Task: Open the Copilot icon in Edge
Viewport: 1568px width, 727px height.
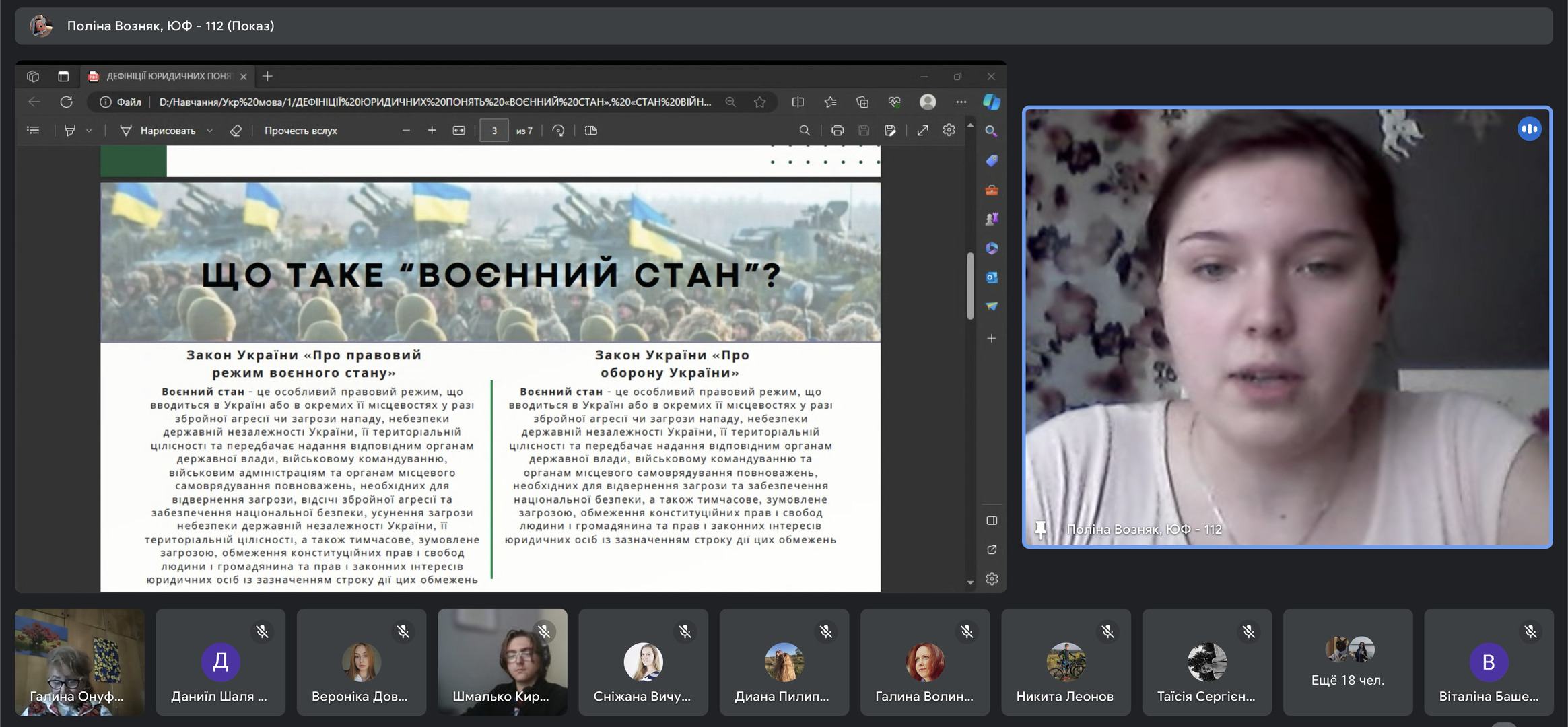Action: coord(991,102)
